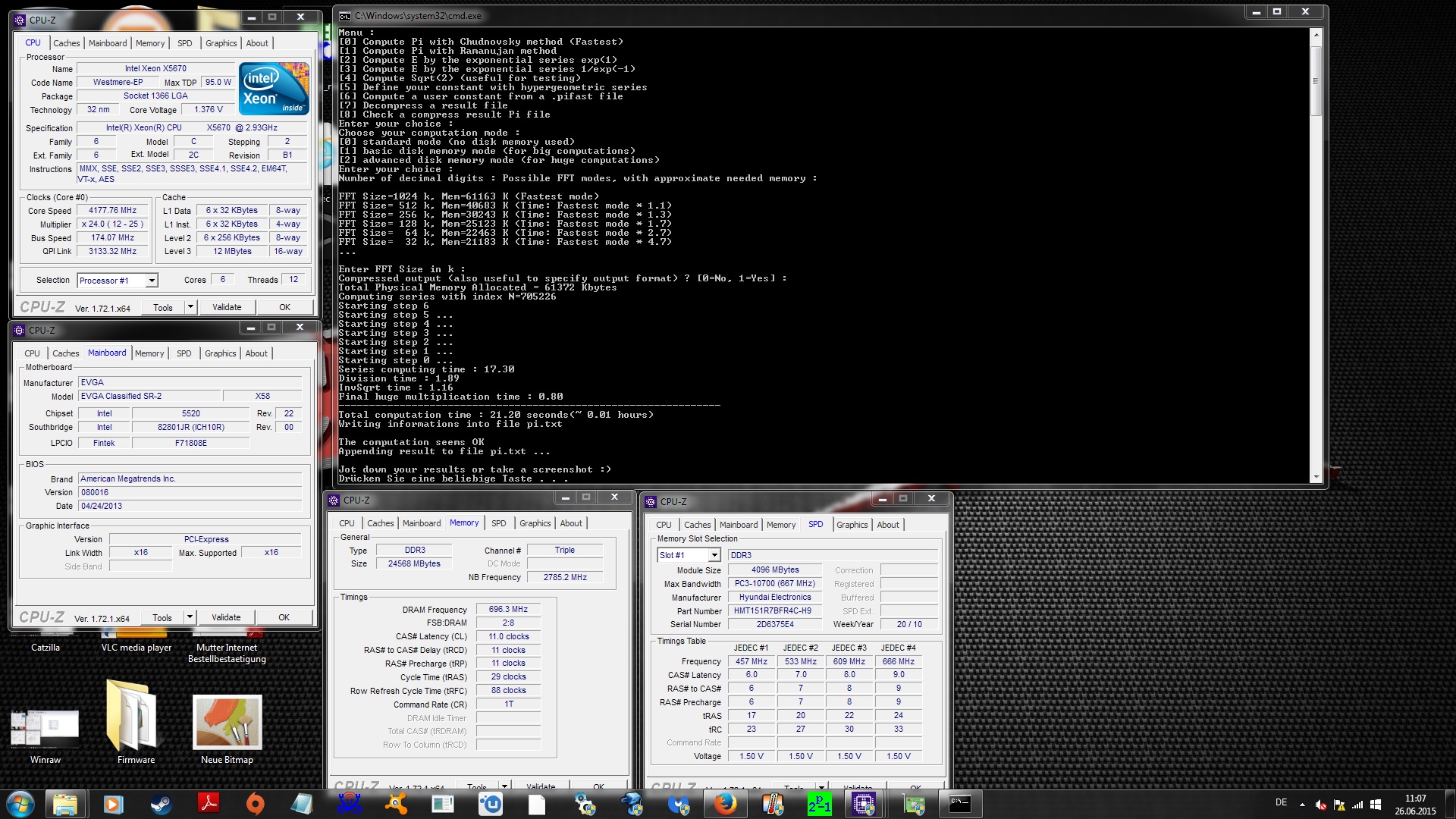Click the NB Frequency 2785.2 MHz value
The image size is (1456, 819).
point(565,577)
